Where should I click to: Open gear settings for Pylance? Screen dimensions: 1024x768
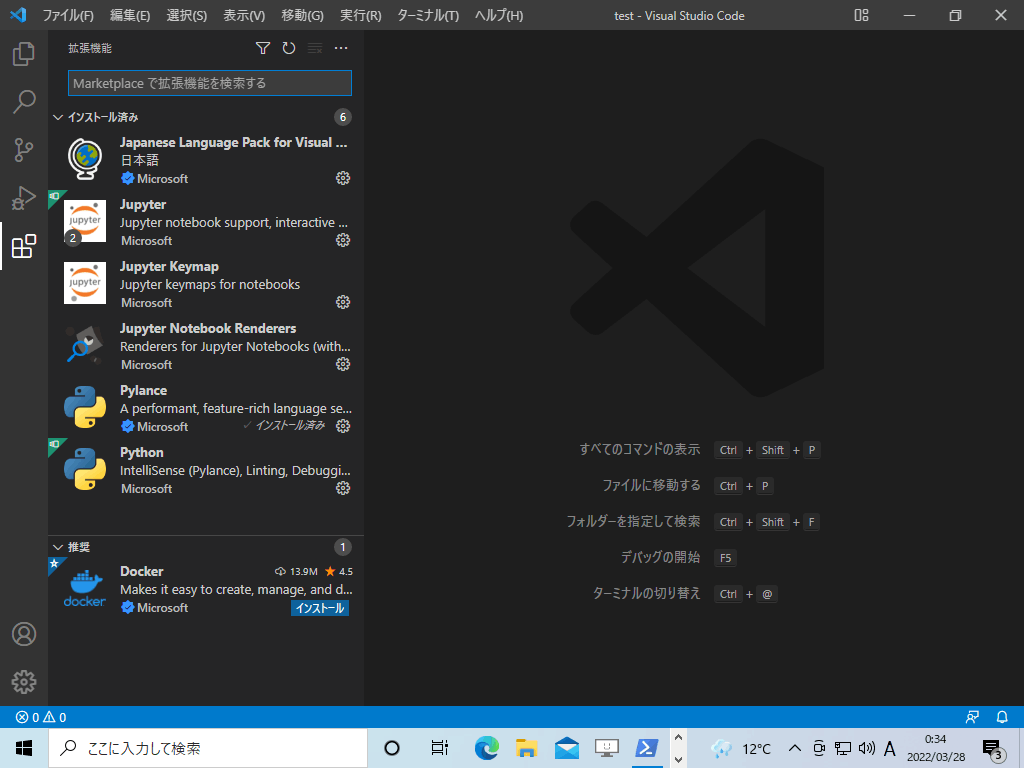click(x=343, y=426)
